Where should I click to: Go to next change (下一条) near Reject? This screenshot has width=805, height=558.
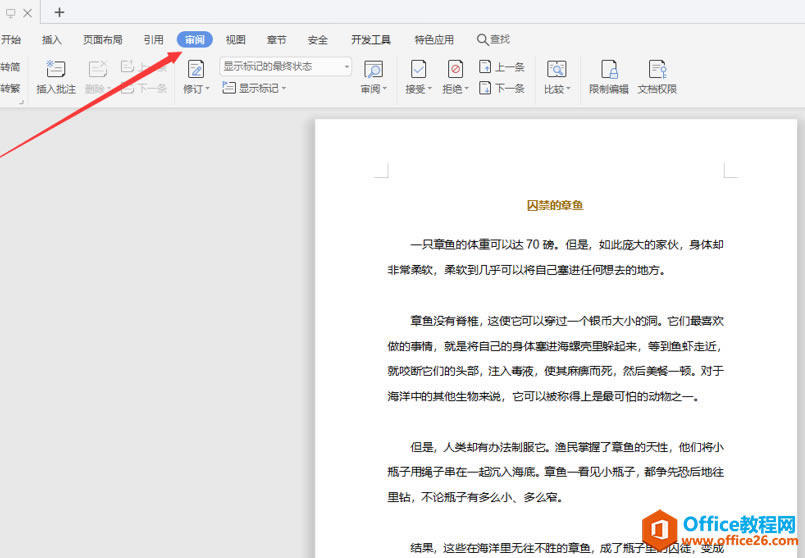pos(502,88)
